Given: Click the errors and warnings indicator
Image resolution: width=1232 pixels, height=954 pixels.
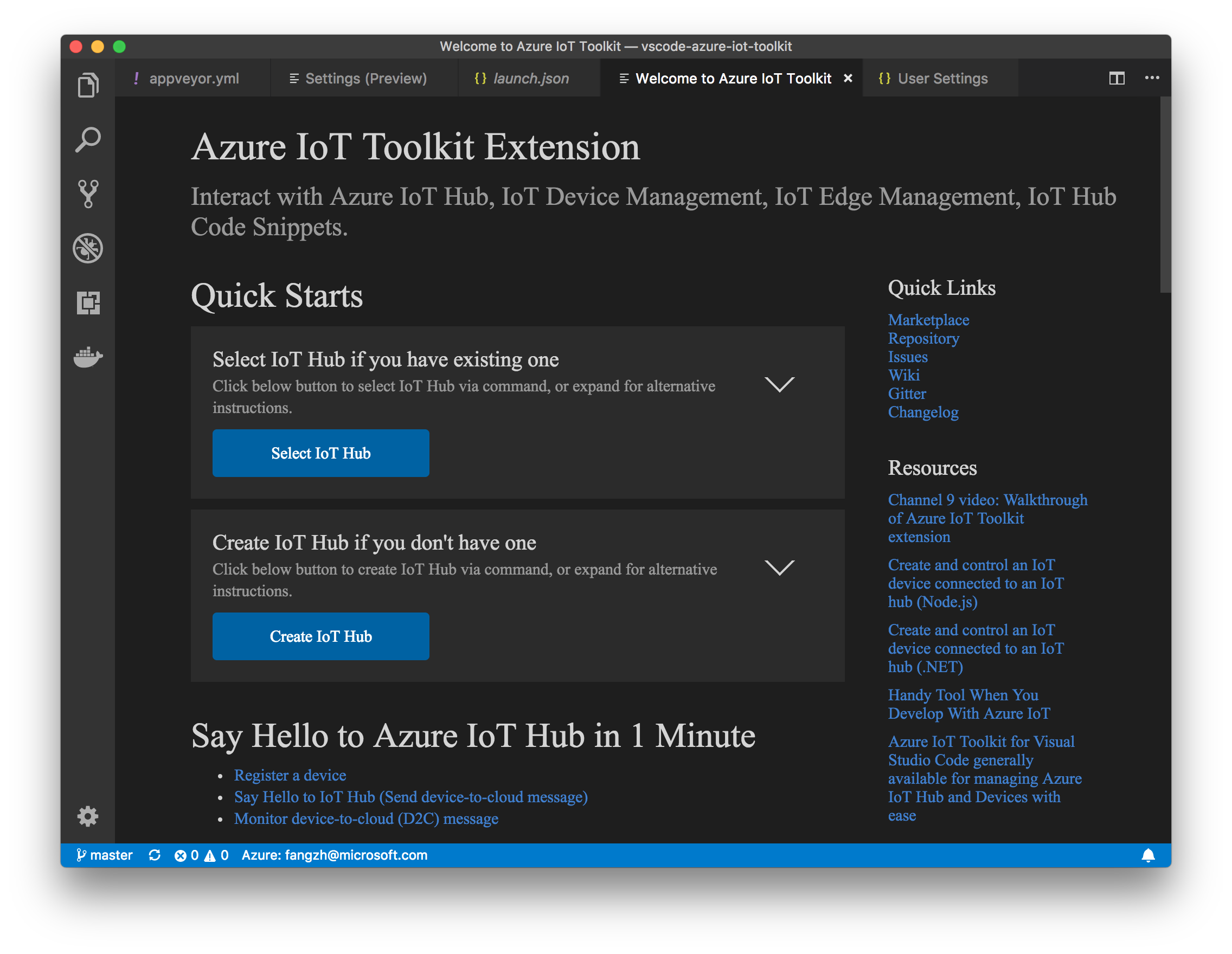Looking at the screenshot, I should pyautogui.click(x=201, y=855).
